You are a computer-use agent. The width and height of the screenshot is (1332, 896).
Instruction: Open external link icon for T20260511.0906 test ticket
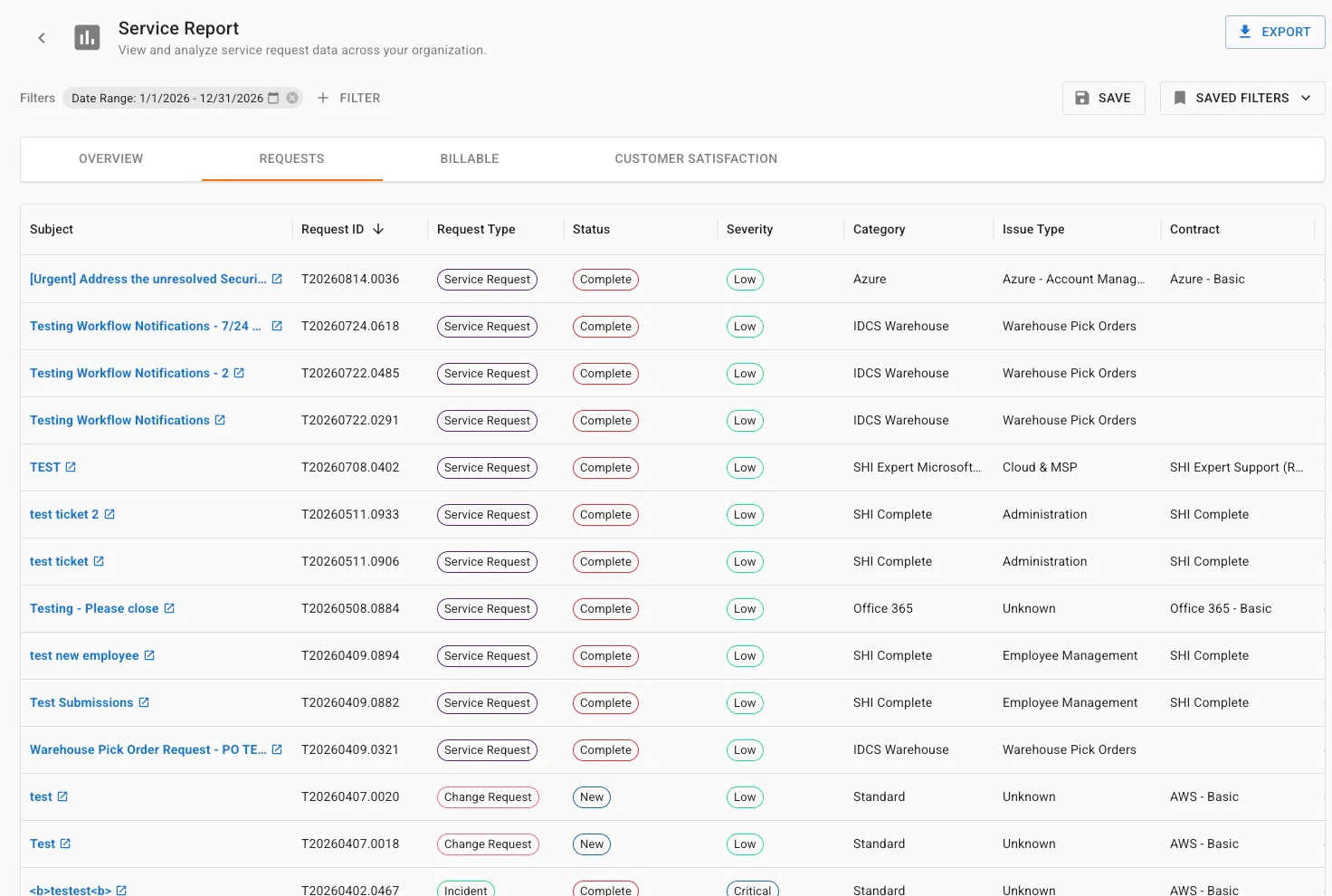(x=99, y=561)
